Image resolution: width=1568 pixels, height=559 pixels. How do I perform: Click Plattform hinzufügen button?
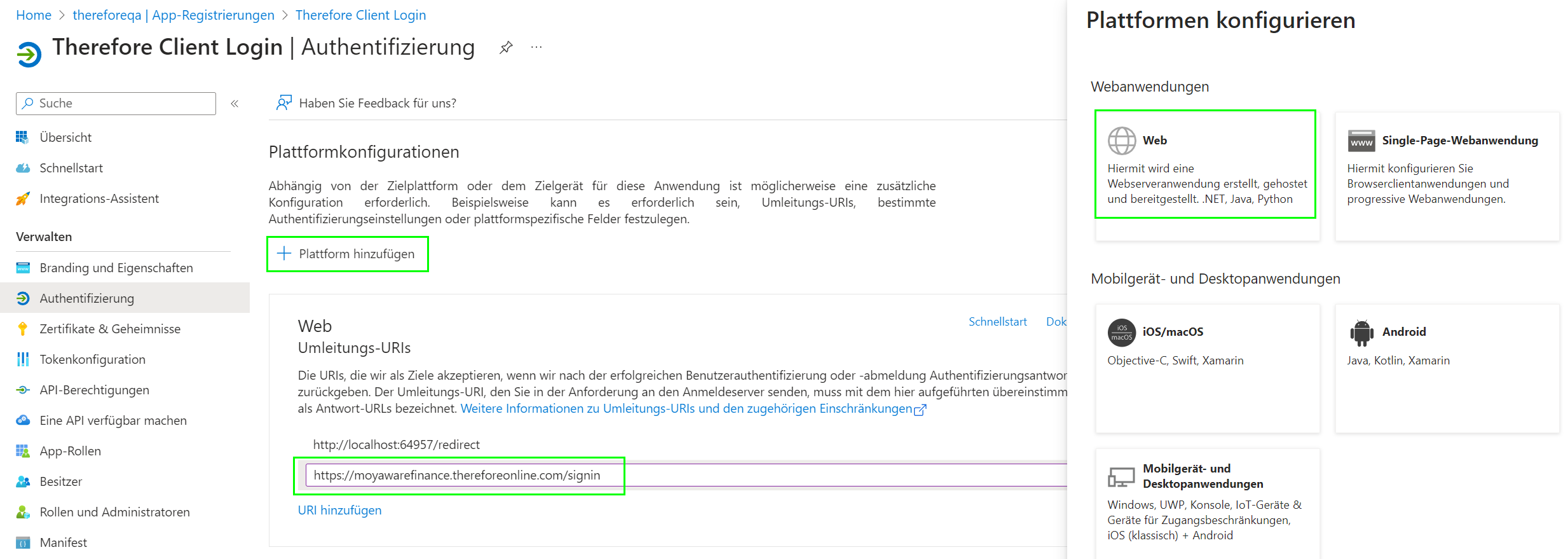[347, 254]
